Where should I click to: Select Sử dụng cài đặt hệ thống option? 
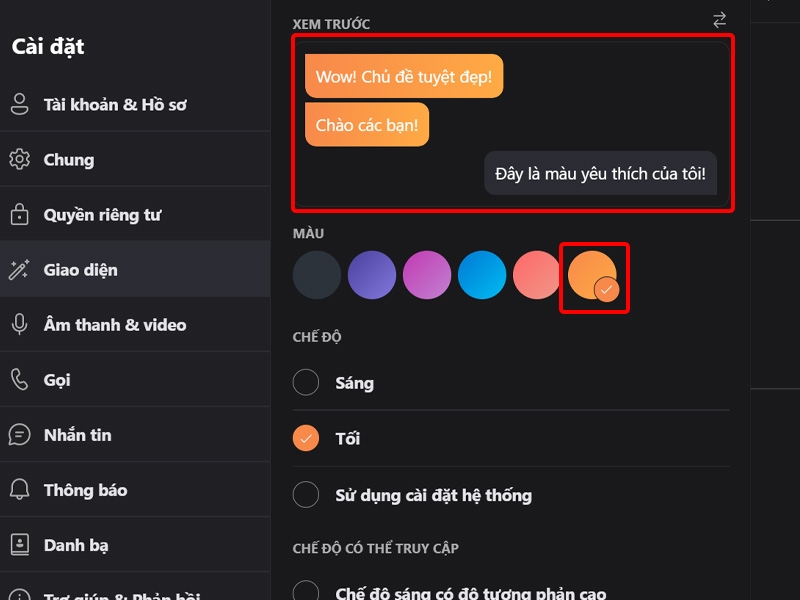coord(306,494)
